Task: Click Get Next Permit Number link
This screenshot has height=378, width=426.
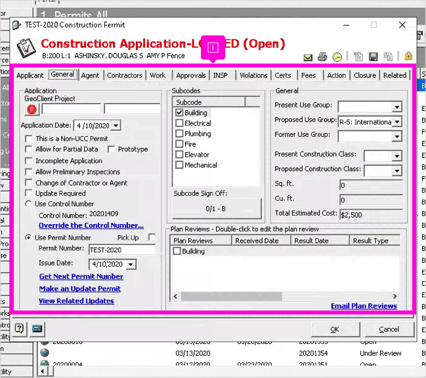Action: point(81,276)
